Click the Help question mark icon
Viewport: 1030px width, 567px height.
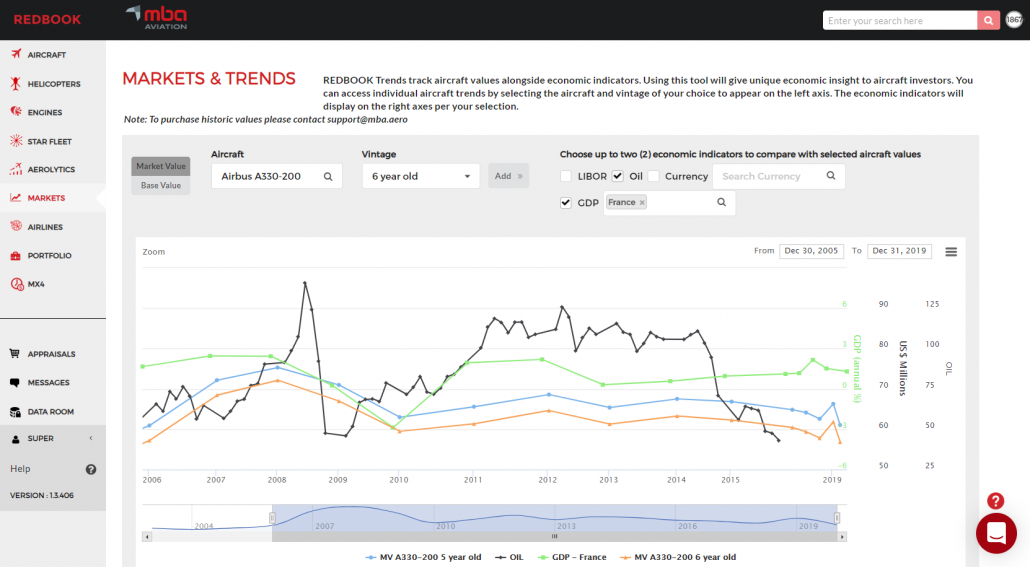(91, 469)
